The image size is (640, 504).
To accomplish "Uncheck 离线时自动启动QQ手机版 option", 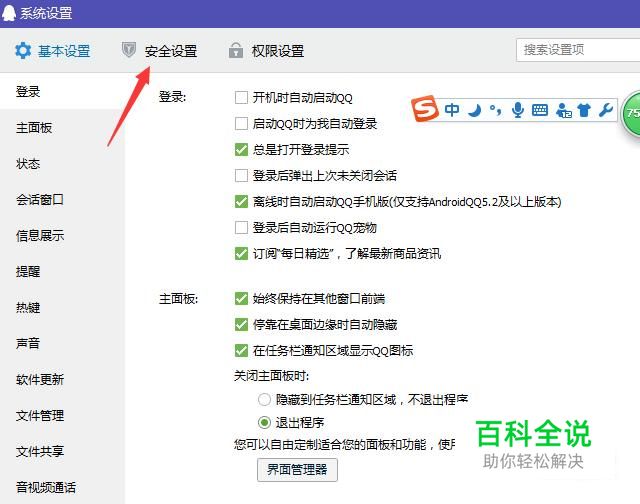I will point(241,202).
